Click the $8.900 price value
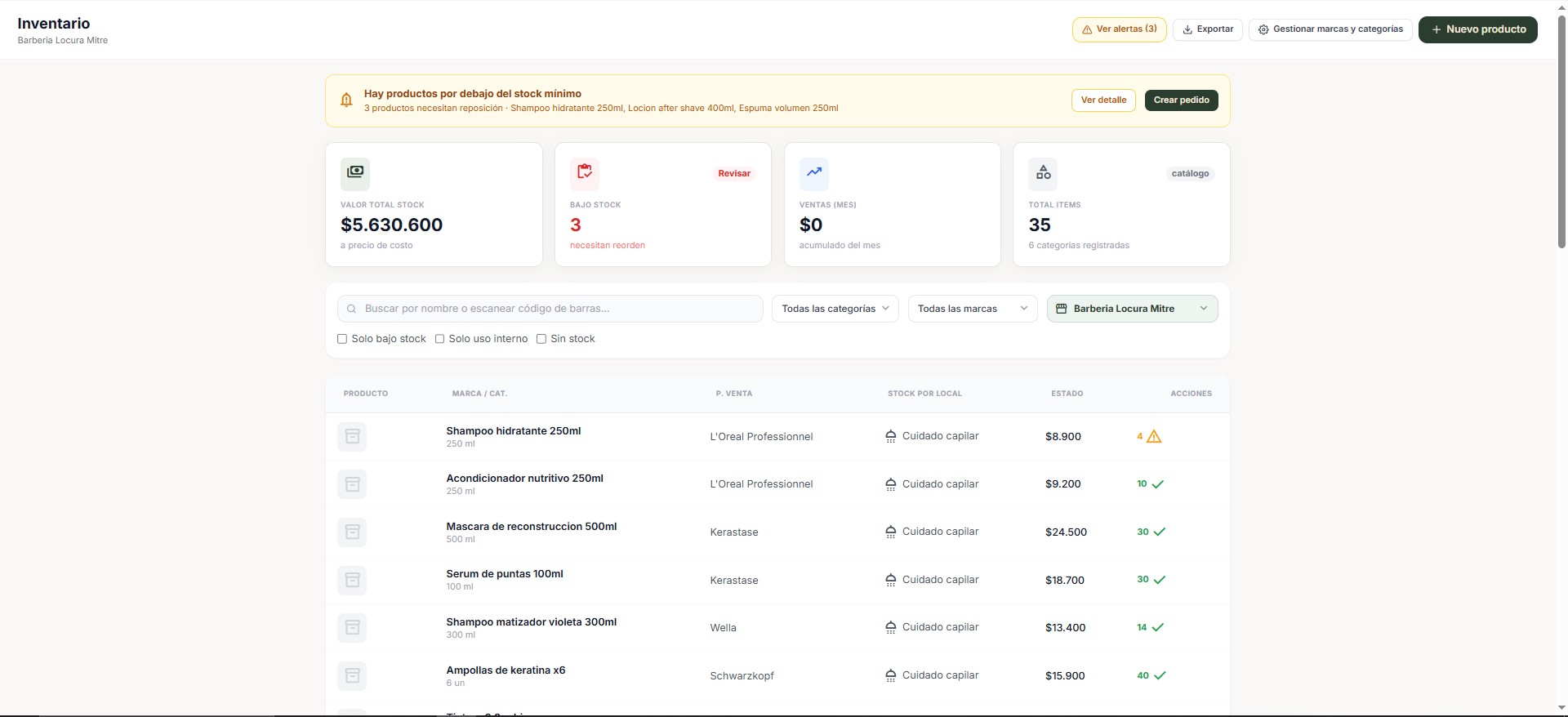 coord(1063,437)
